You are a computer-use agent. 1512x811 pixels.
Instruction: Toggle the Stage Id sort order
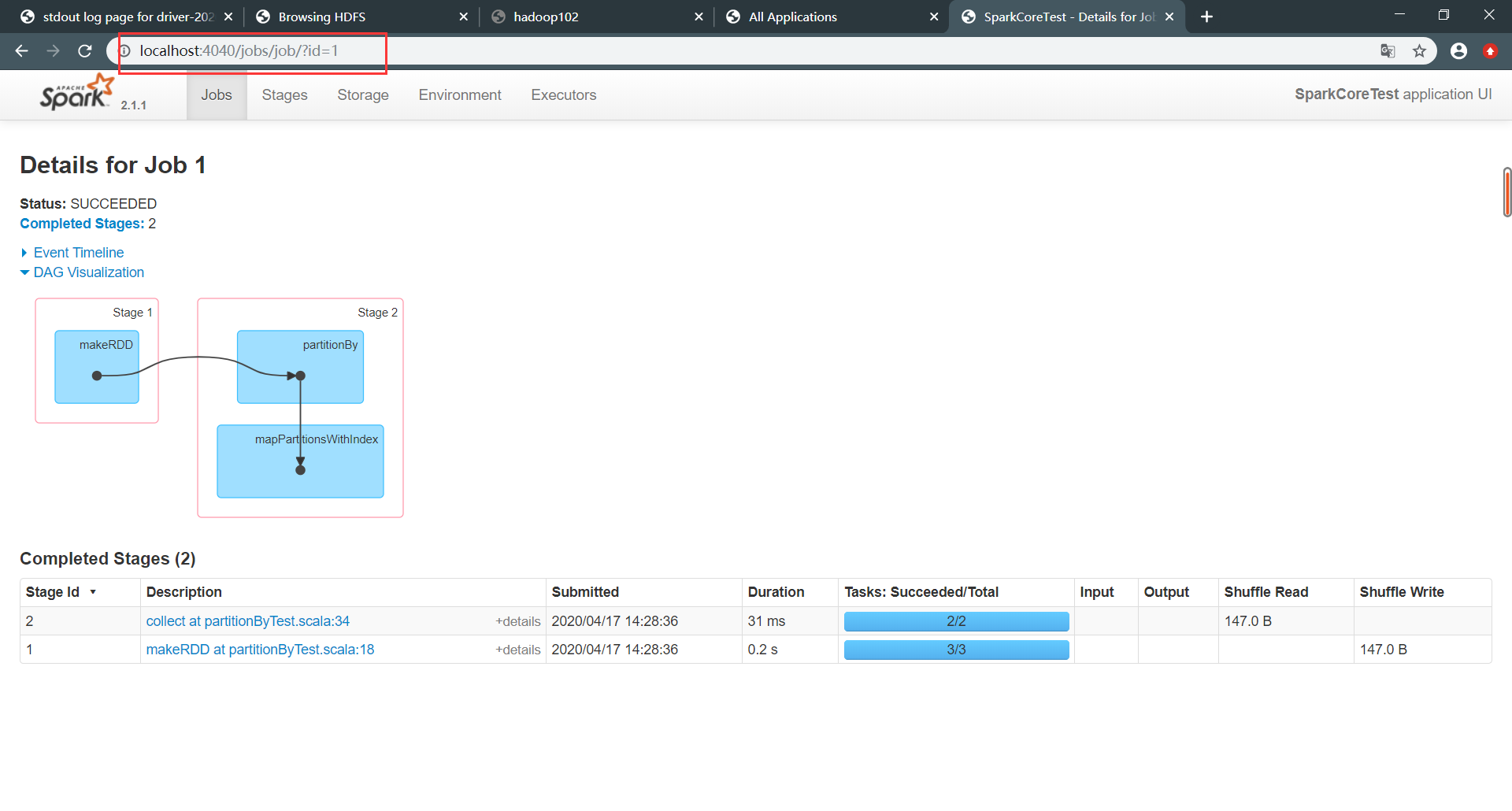[x=61, y=592]
